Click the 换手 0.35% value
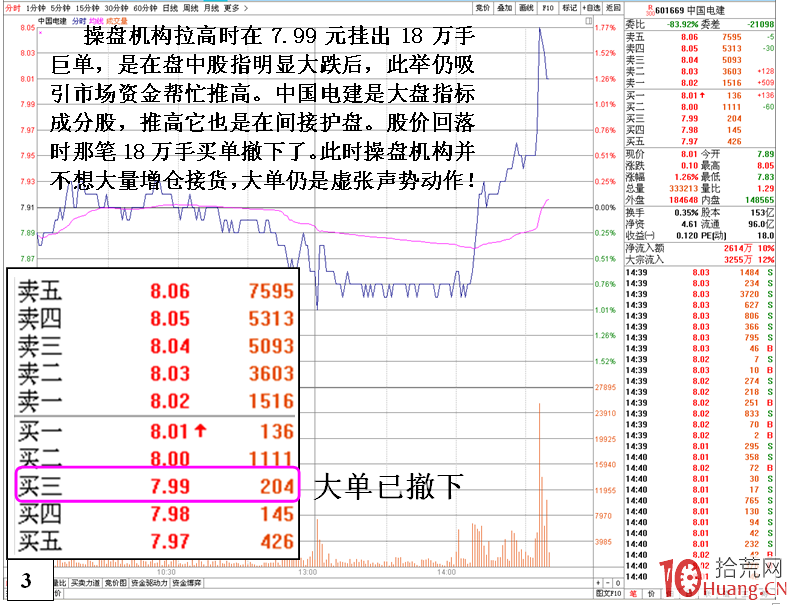Image resolution: width=801 pixels, height=608 pixels. (686, 213)
